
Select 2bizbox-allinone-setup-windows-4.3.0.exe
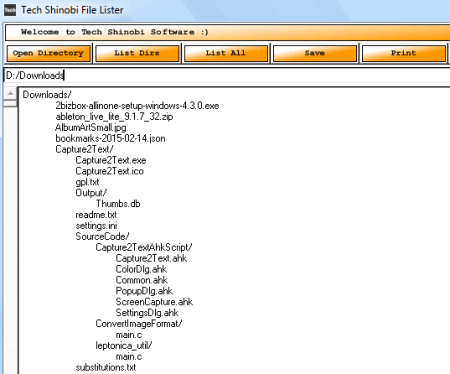(137, 106)
